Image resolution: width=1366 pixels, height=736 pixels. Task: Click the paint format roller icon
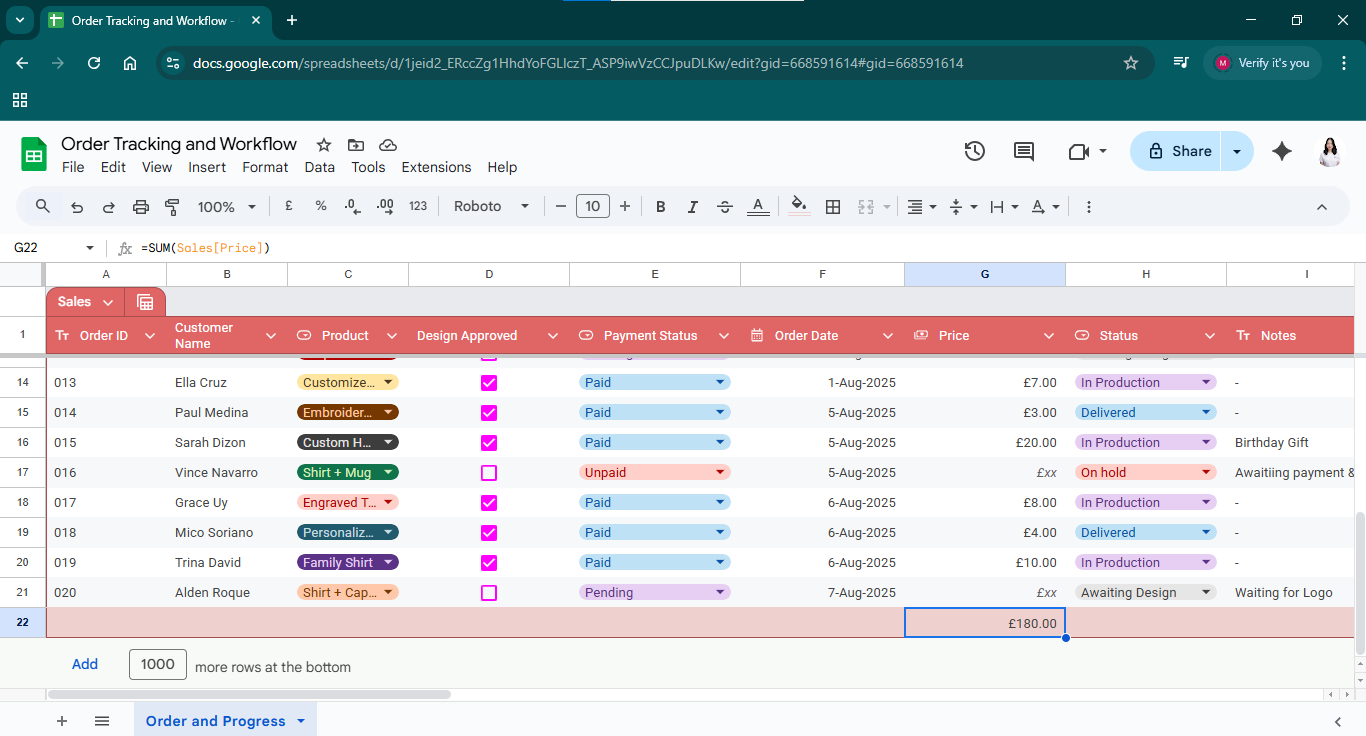point(172,207)
